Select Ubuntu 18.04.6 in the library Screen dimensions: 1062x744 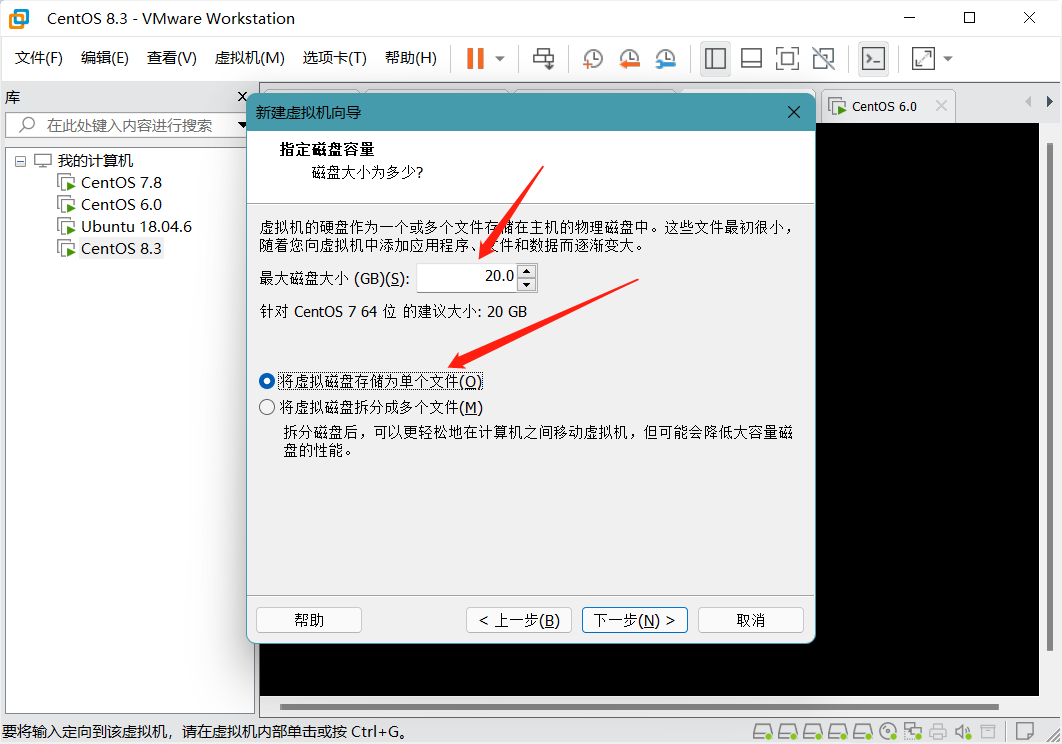[x=136, y=226]
